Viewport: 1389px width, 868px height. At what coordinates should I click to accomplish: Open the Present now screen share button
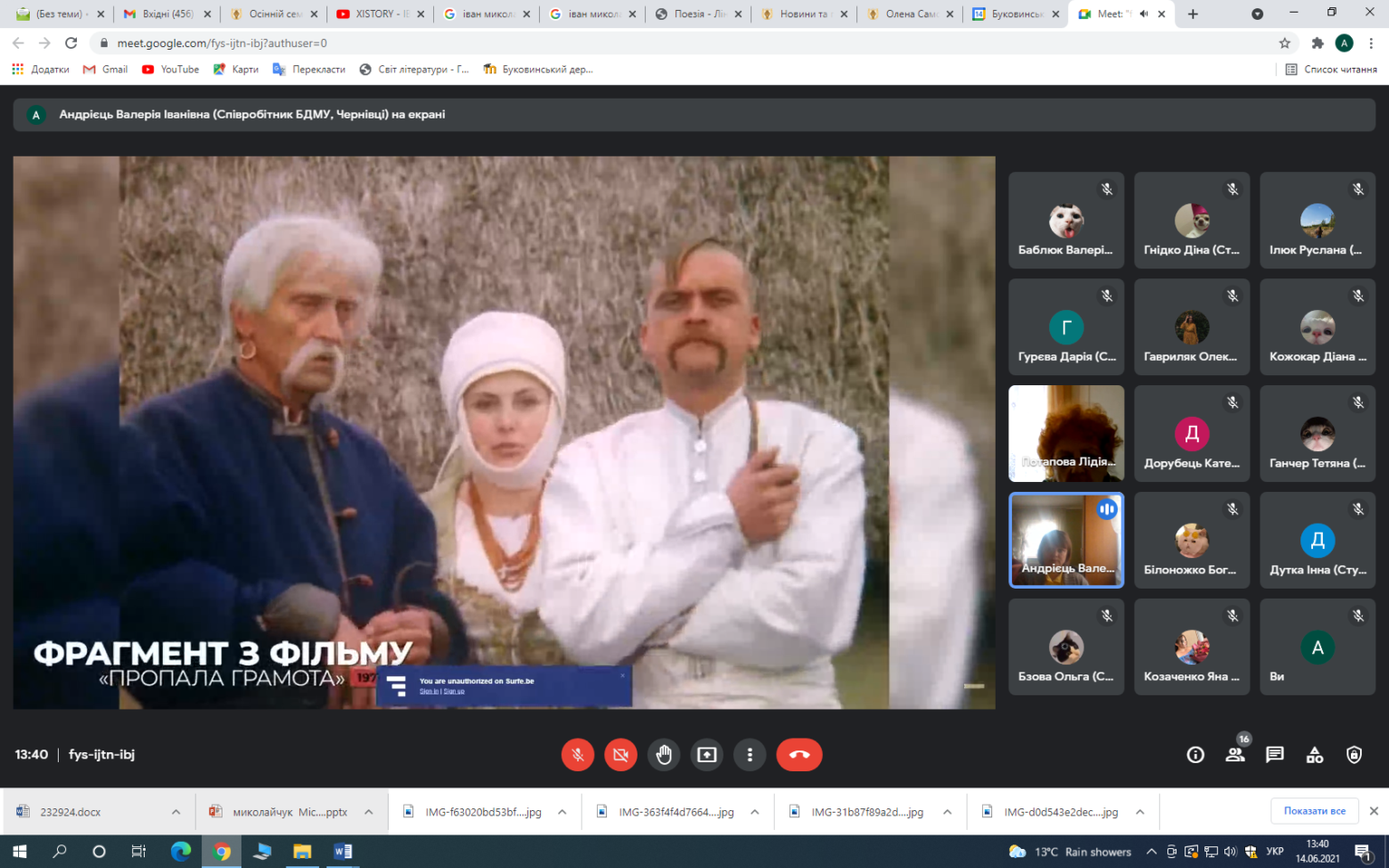pyautogui.click(x=707, y=755)
